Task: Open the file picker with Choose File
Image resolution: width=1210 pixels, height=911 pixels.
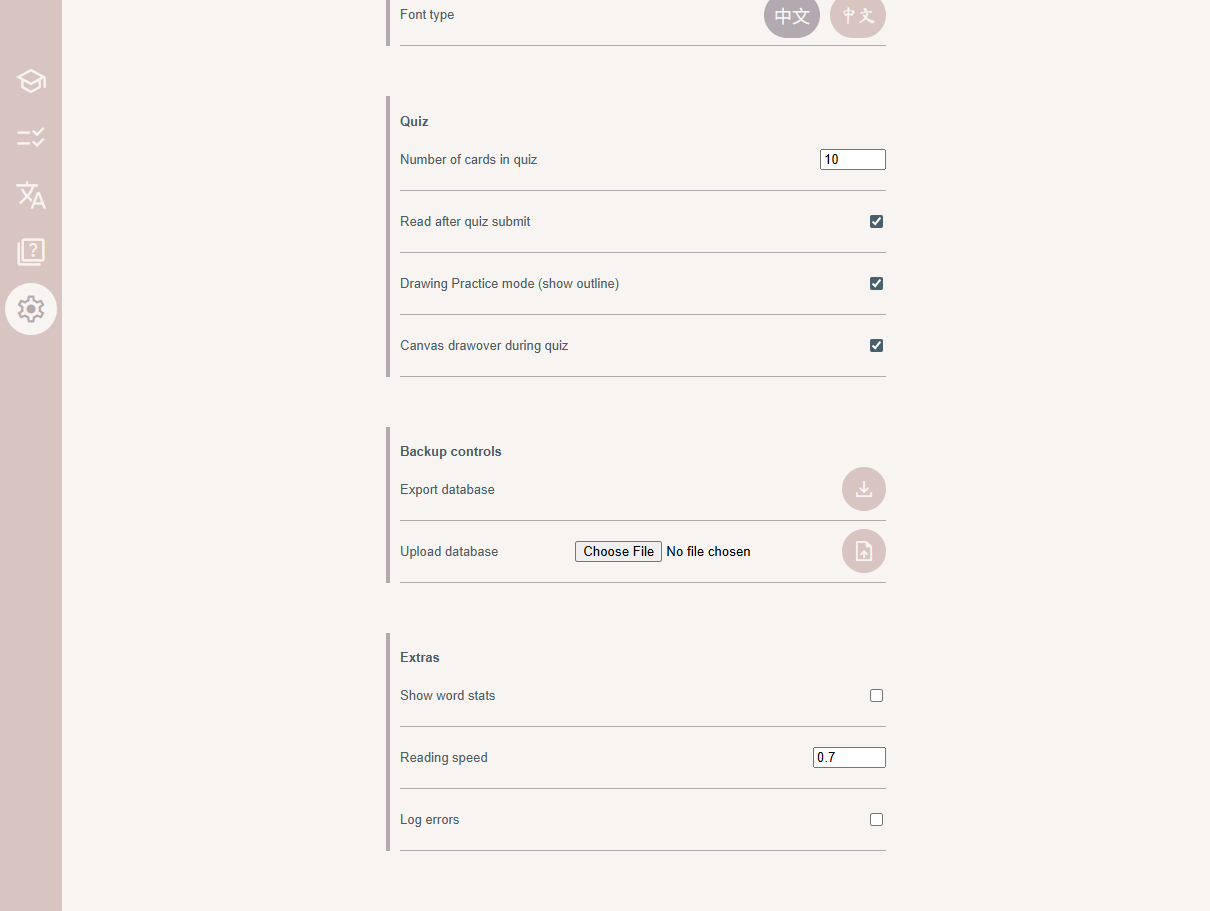Action: [x=617, y=551]
